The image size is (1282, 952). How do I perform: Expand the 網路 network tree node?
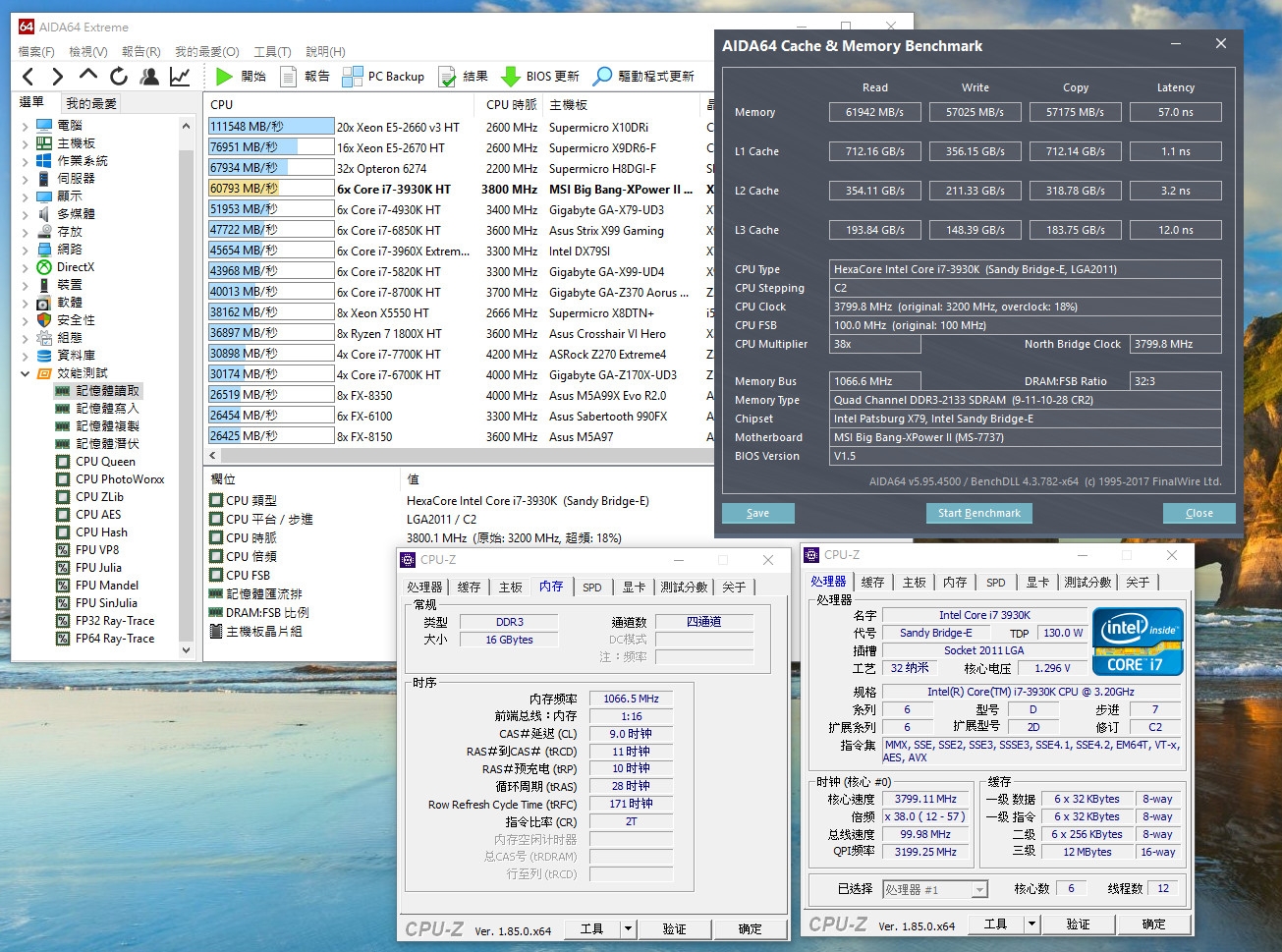pos(25,250)
